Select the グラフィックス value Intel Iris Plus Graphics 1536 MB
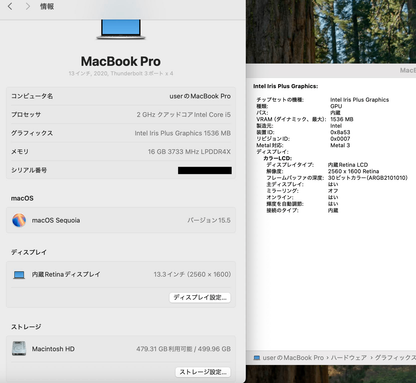 183,133
